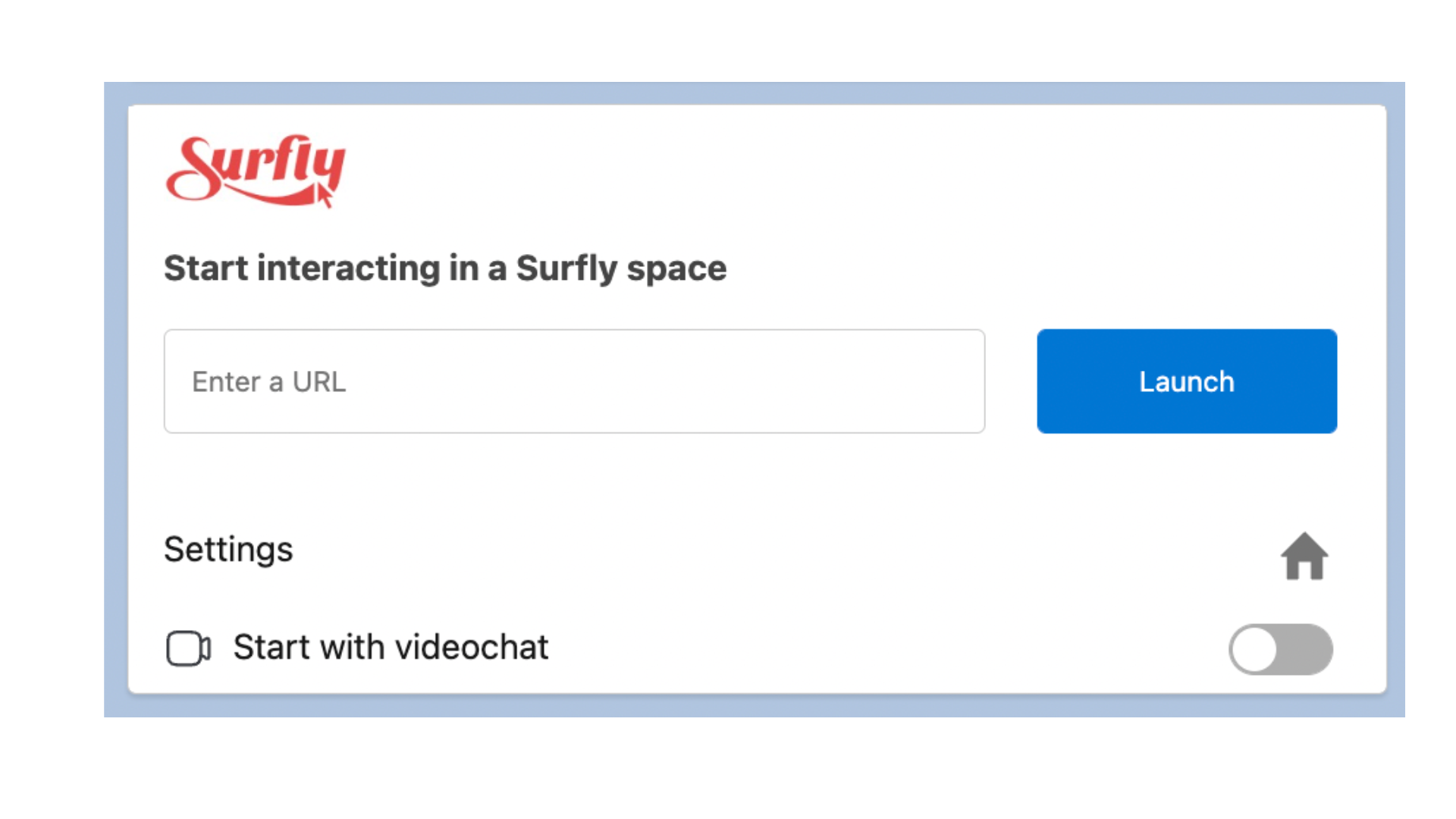Enable videochat with the gray switch
The height and width of the screenshot is (819, 1456).
[x=1280, y=649]
